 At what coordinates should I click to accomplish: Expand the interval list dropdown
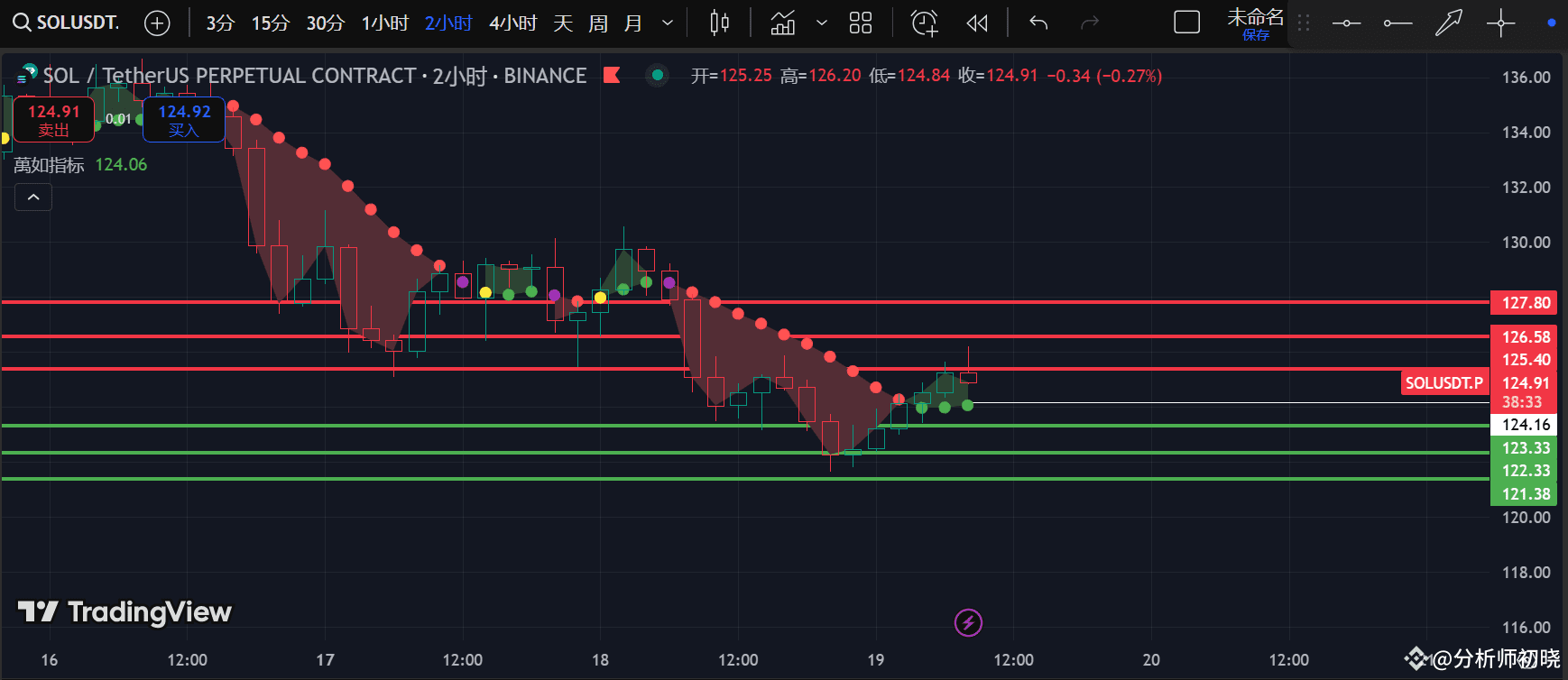pos(668,23)
